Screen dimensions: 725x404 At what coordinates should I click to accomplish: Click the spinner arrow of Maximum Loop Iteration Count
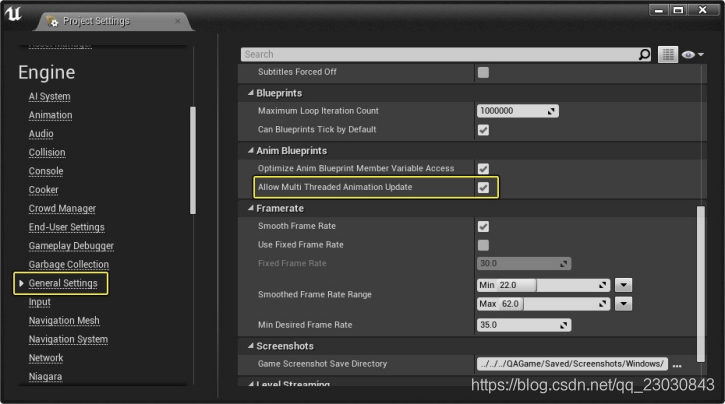[551, 111]
